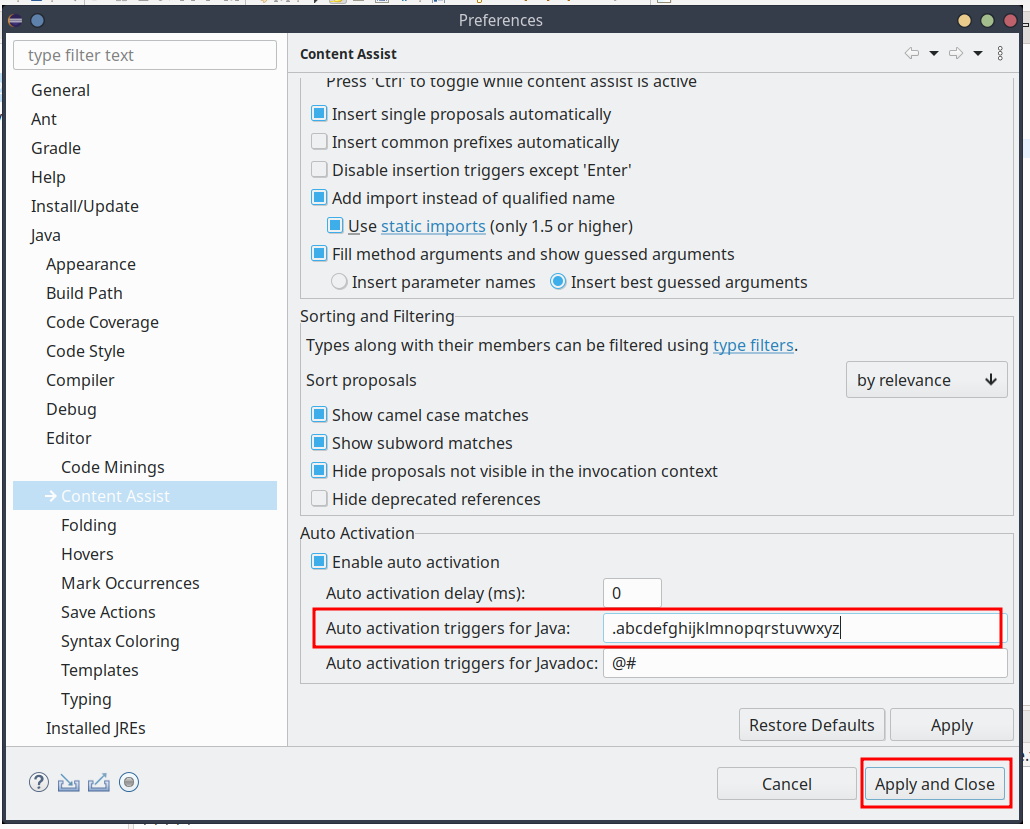Open the three-dot view menu
Image resolution: width=1030 pixels, height=829 pixels.
click(1001, 54)
